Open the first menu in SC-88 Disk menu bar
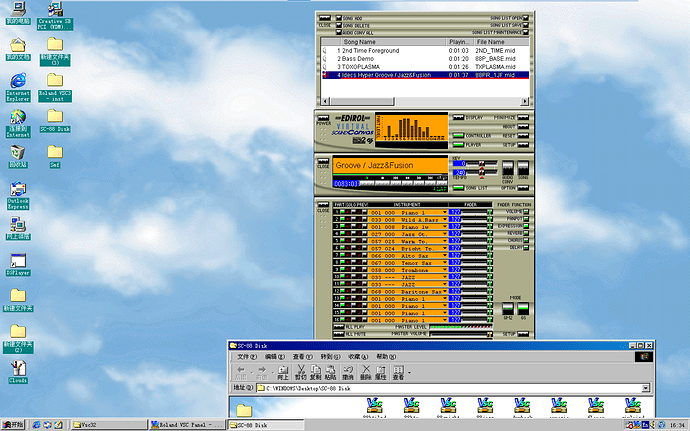Image resolution: width=690 pixels, height=431 pixels. click(247, 357)
